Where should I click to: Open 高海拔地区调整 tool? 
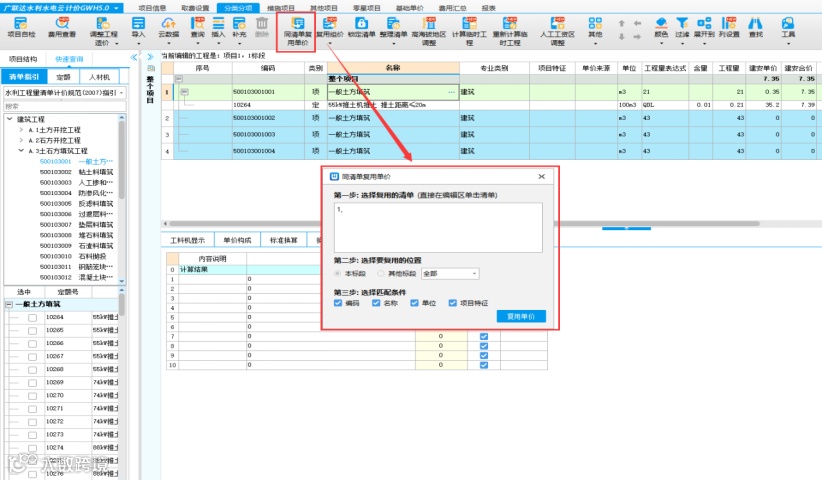tap(429, 31)
